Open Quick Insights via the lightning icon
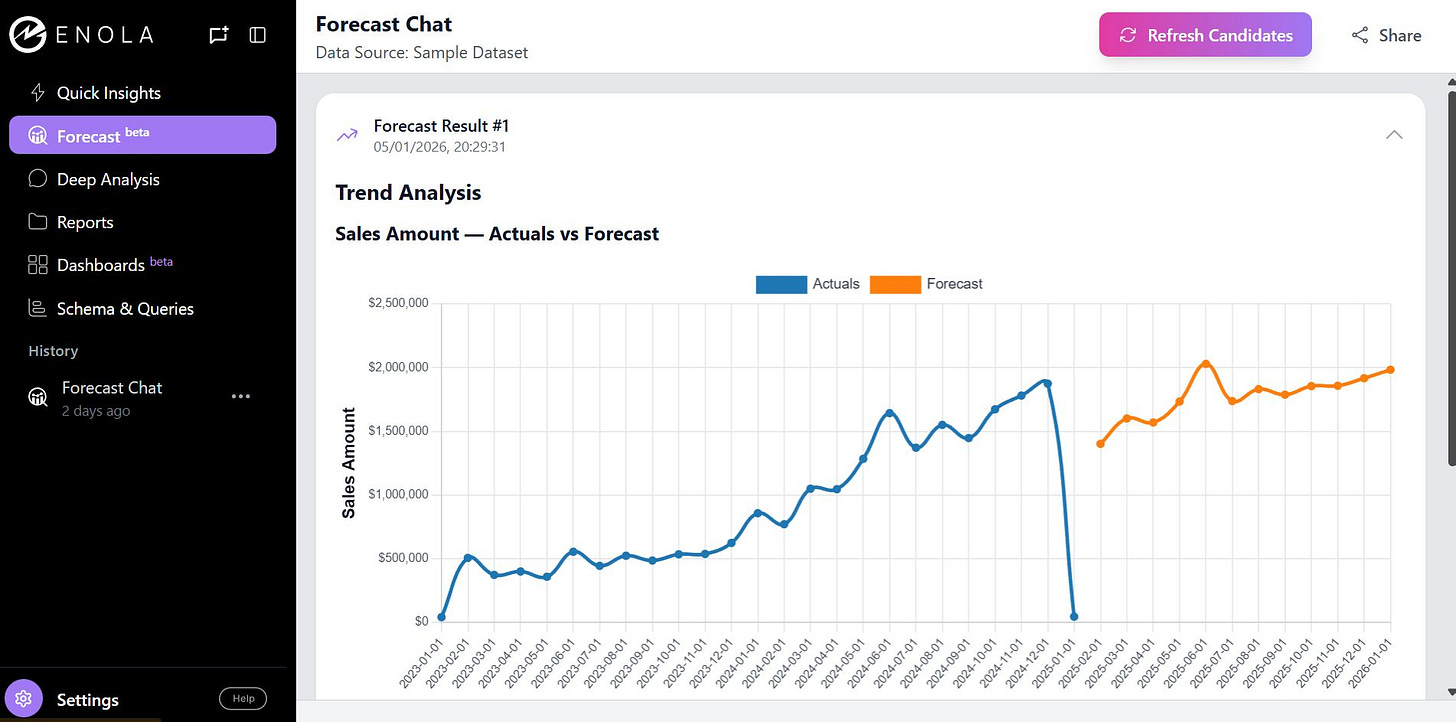 coord(37,92)
